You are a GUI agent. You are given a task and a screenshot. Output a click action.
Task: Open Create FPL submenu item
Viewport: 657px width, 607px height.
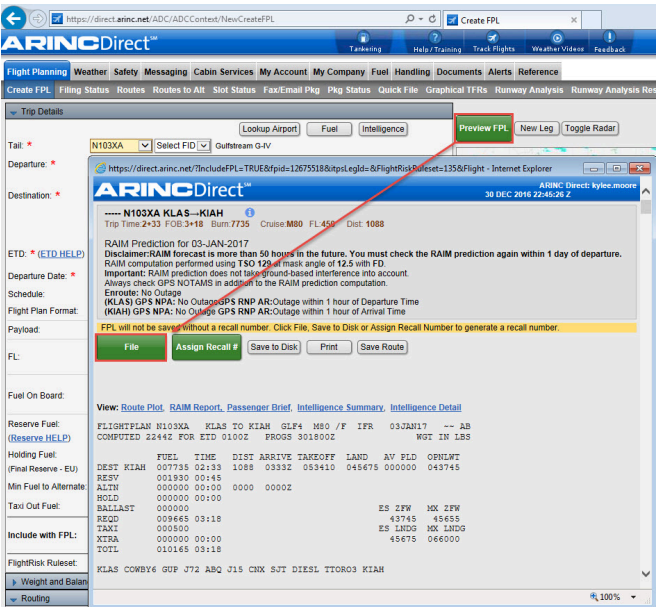tap(28, 90)
